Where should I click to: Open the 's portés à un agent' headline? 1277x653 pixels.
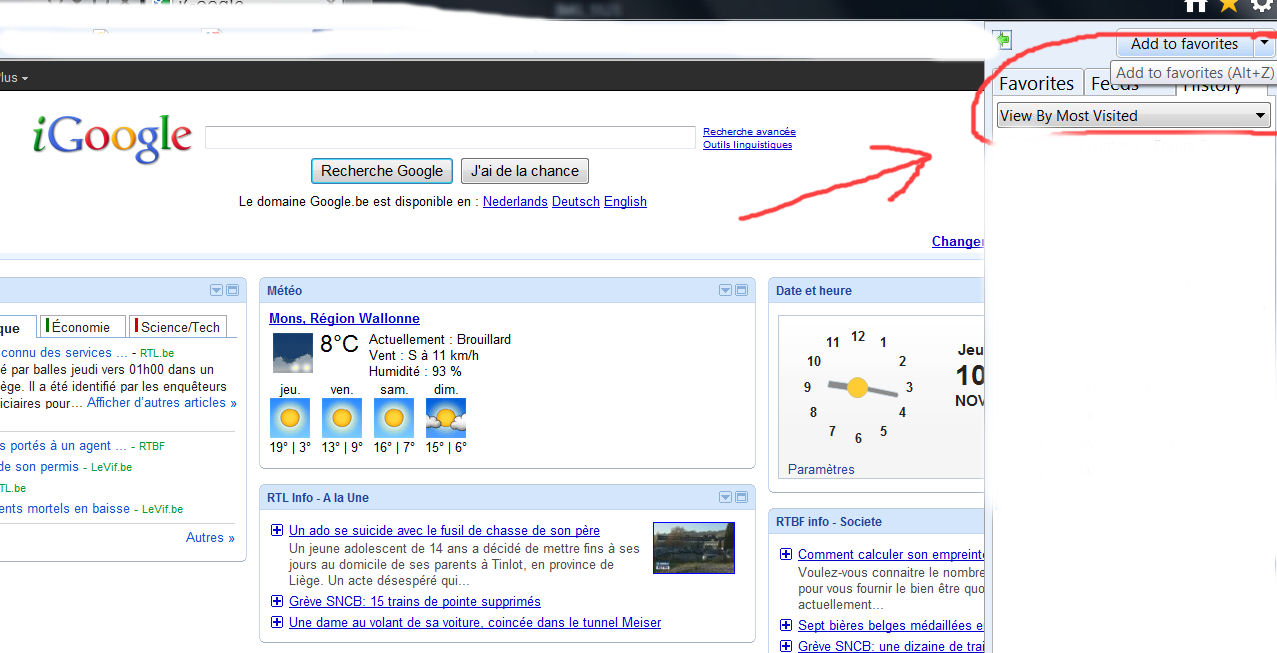click(x=64, y=446)
